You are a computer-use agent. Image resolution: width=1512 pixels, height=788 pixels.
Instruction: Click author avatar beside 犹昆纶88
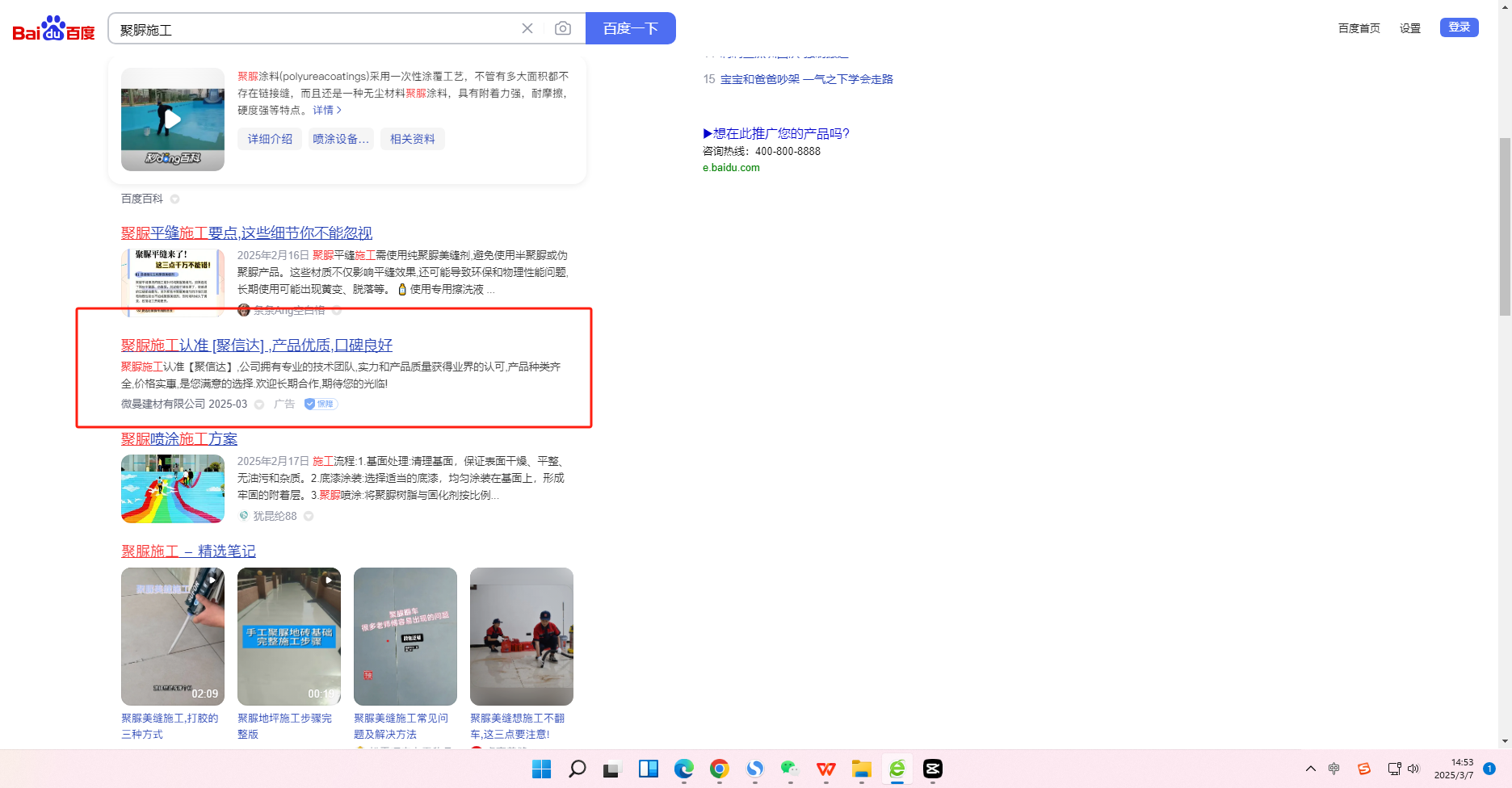(243, 516)
